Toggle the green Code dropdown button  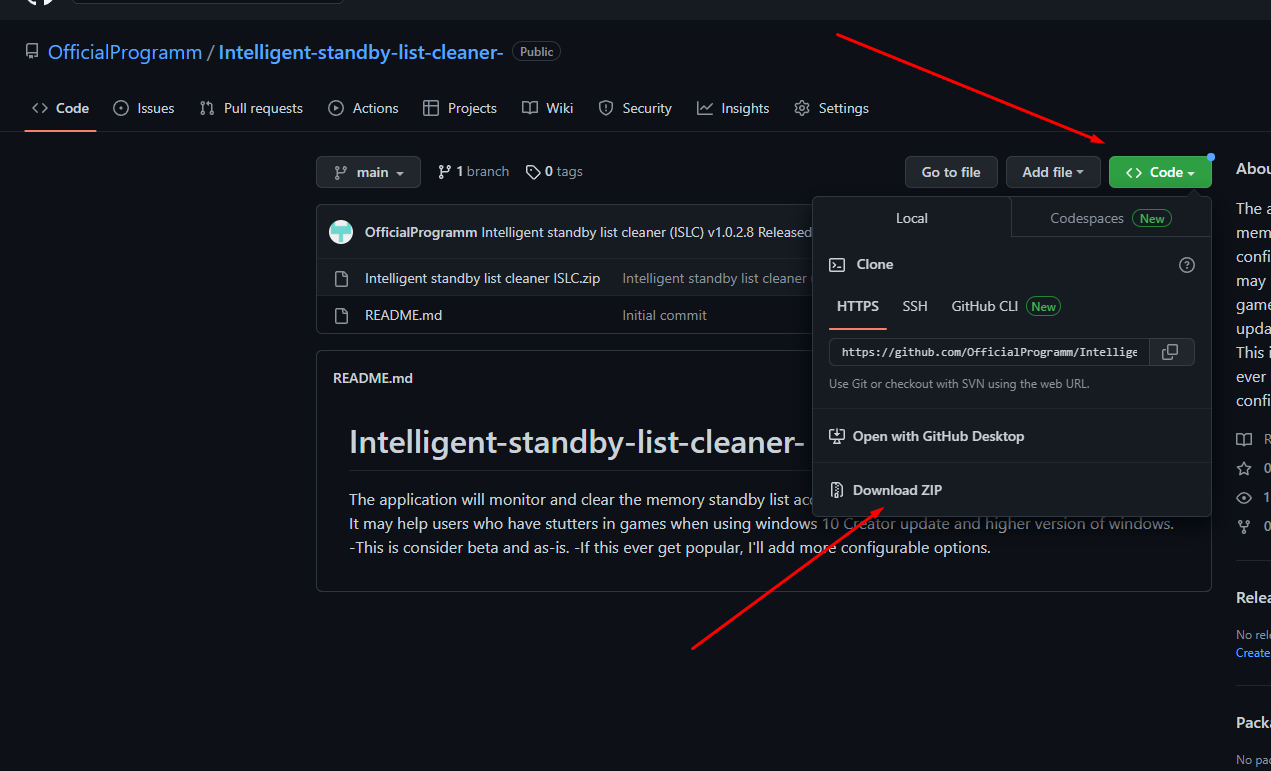1160,172
